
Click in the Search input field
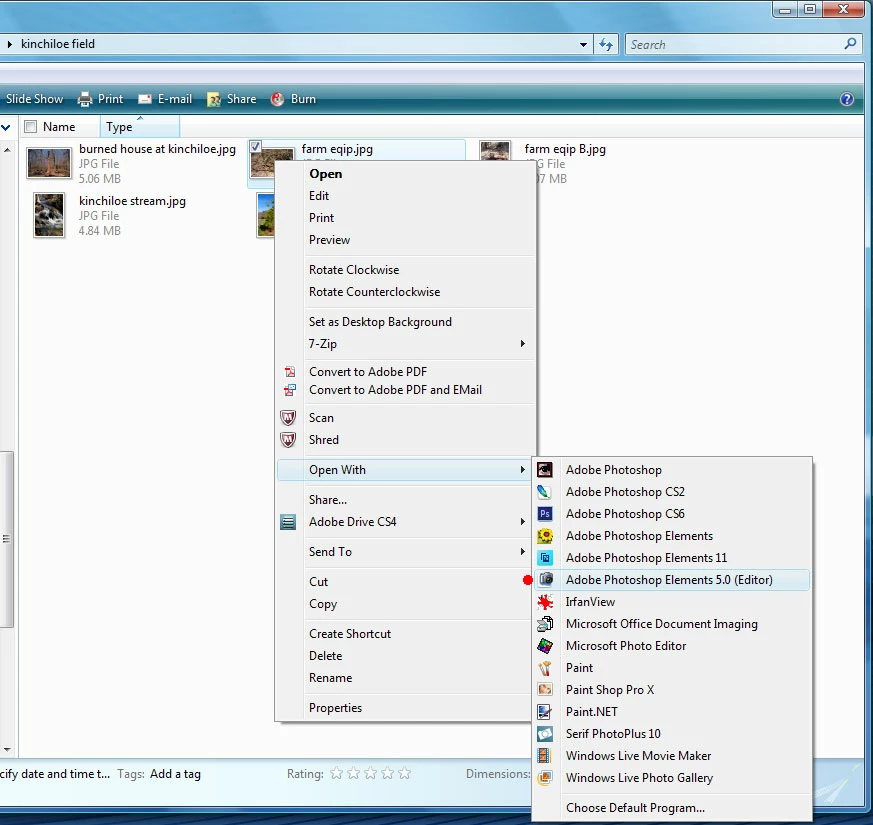coord(735,45)
